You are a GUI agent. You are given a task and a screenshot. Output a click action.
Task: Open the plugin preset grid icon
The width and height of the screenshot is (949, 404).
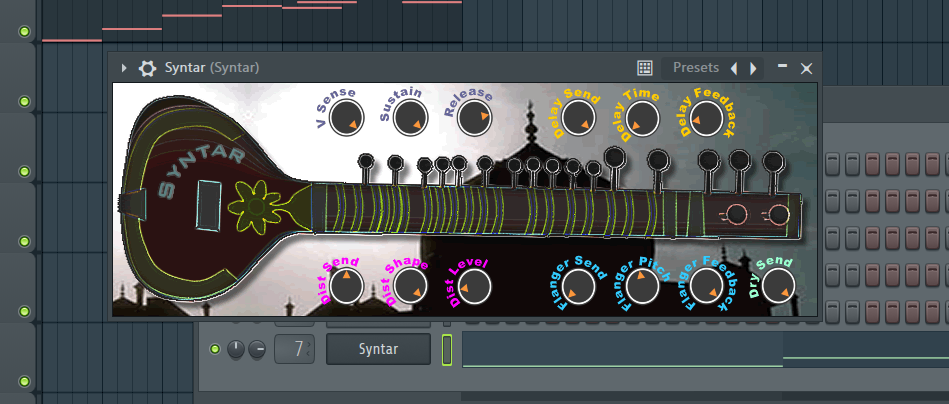tap(645, 68)
